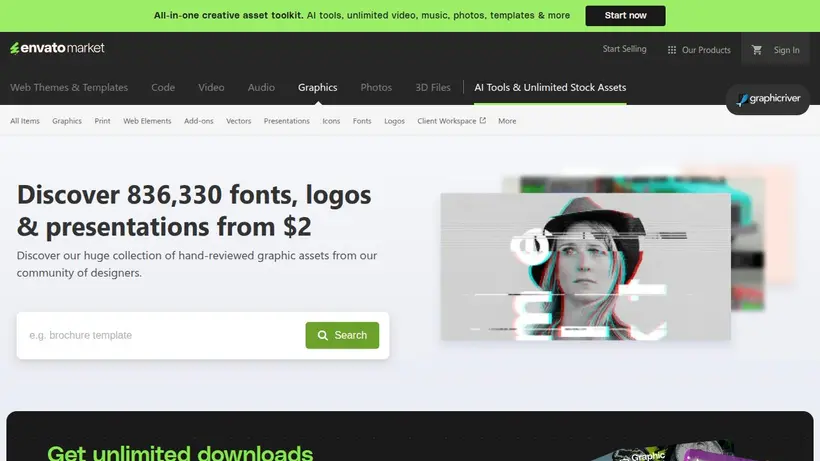Open the Fonts submenu item
This screenshot has height=461, width=820.
pos(361,121)
